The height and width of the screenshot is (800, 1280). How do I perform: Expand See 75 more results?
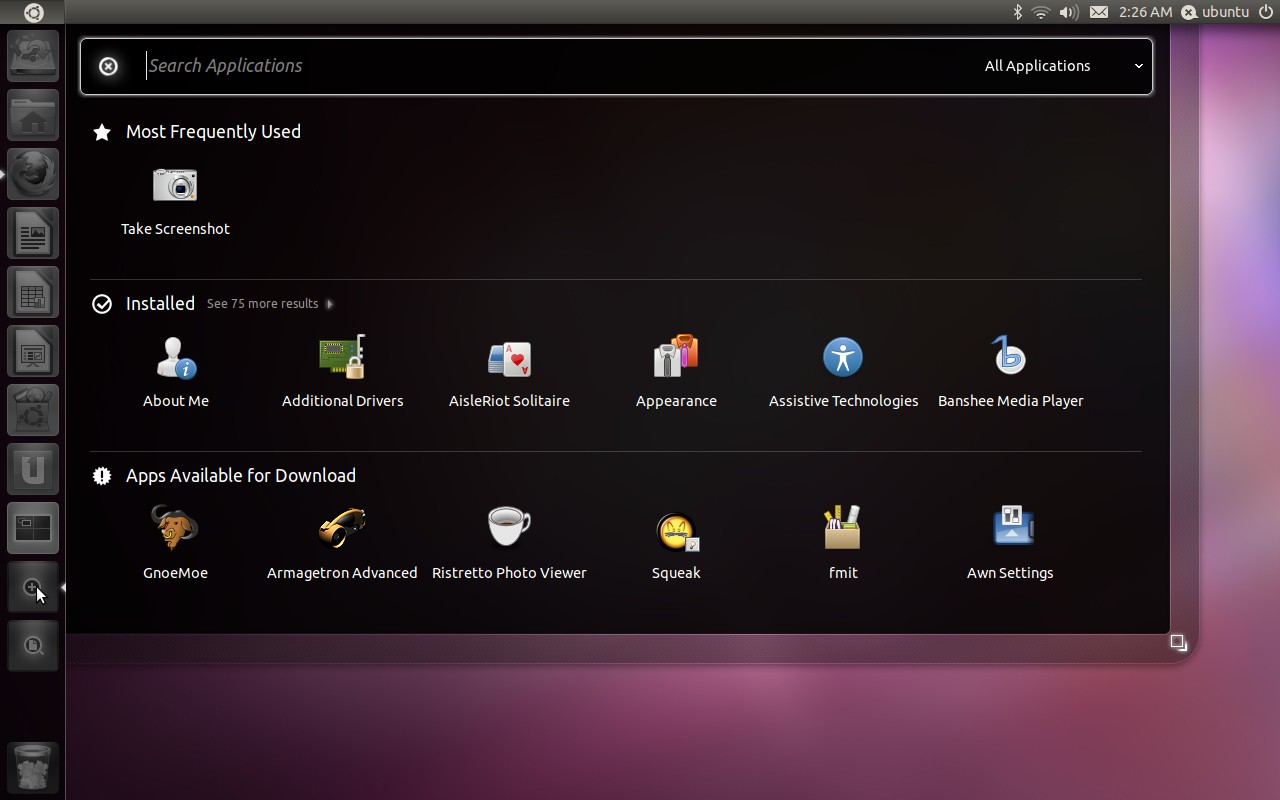tap(270, 304)
